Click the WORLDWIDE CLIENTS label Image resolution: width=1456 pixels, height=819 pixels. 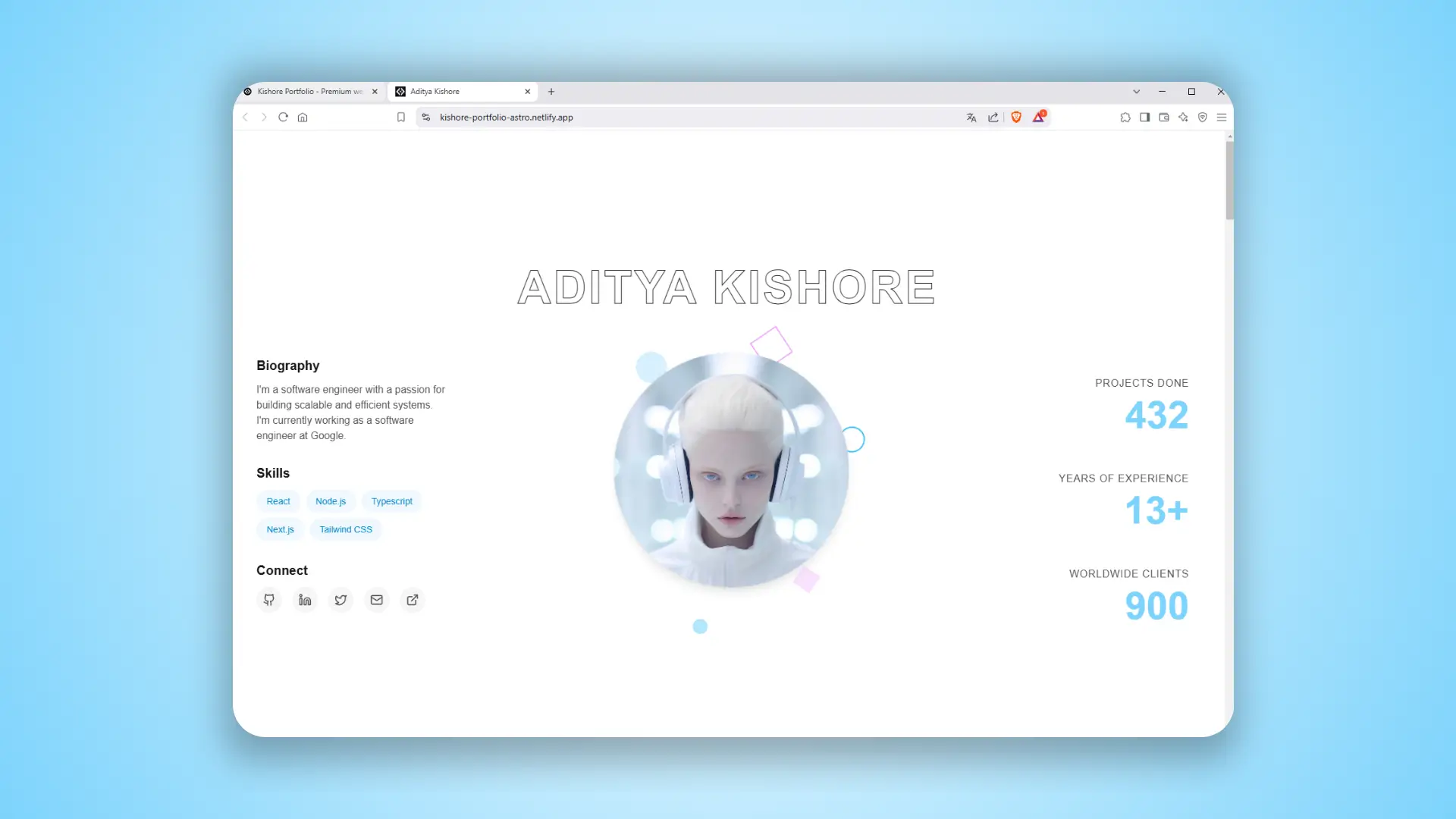pyautogui.click(x=1128, y=574)
